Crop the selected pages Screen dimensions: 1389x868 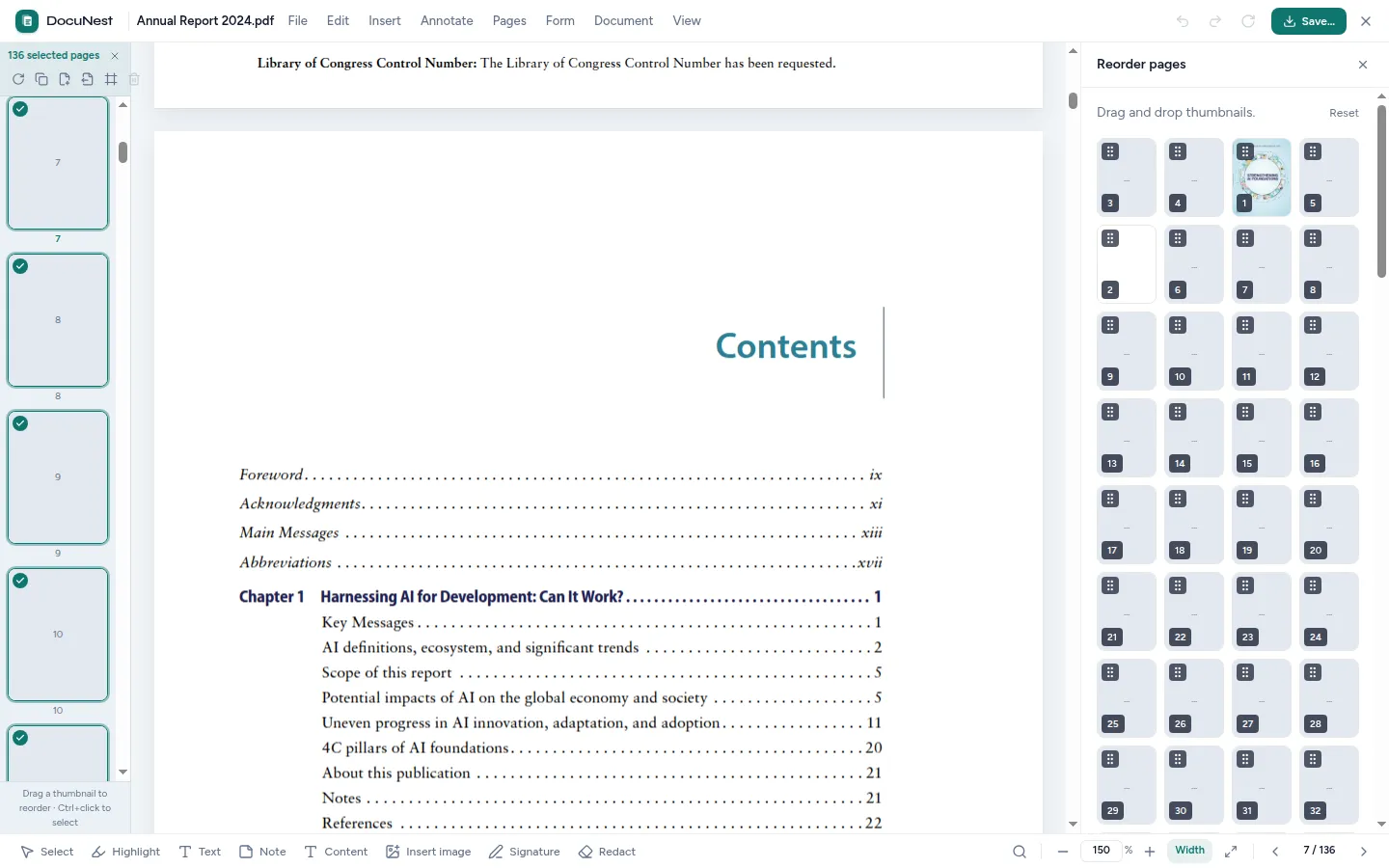pos(111,79)
